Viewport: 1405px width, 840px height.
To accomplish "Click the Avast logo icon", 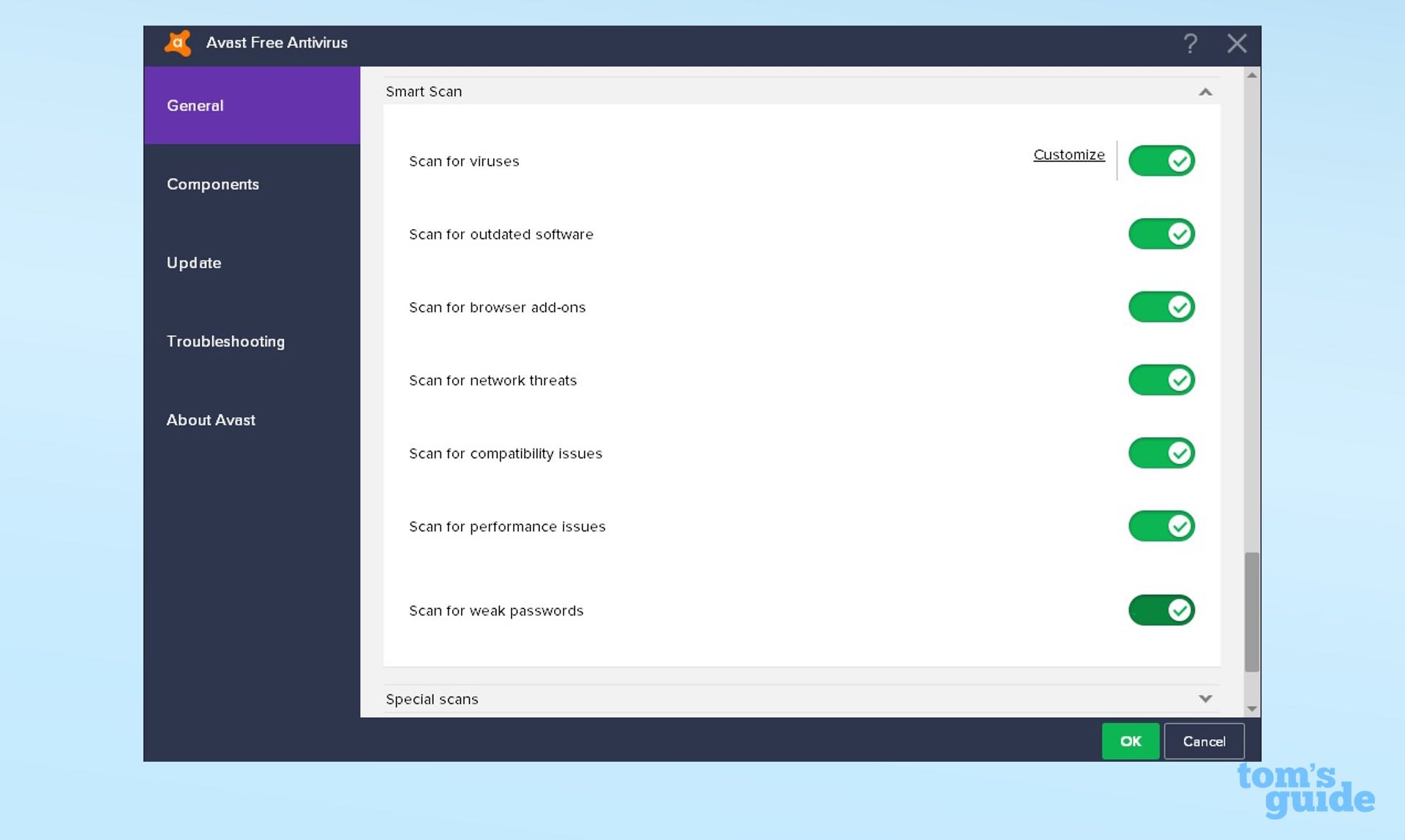I will click(178, 43).
